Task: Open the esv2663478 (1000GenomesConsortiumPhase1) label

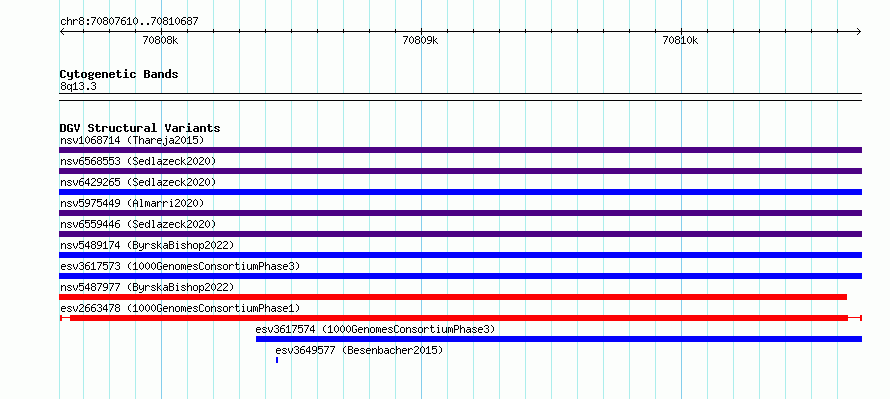Action: point(180,308)
